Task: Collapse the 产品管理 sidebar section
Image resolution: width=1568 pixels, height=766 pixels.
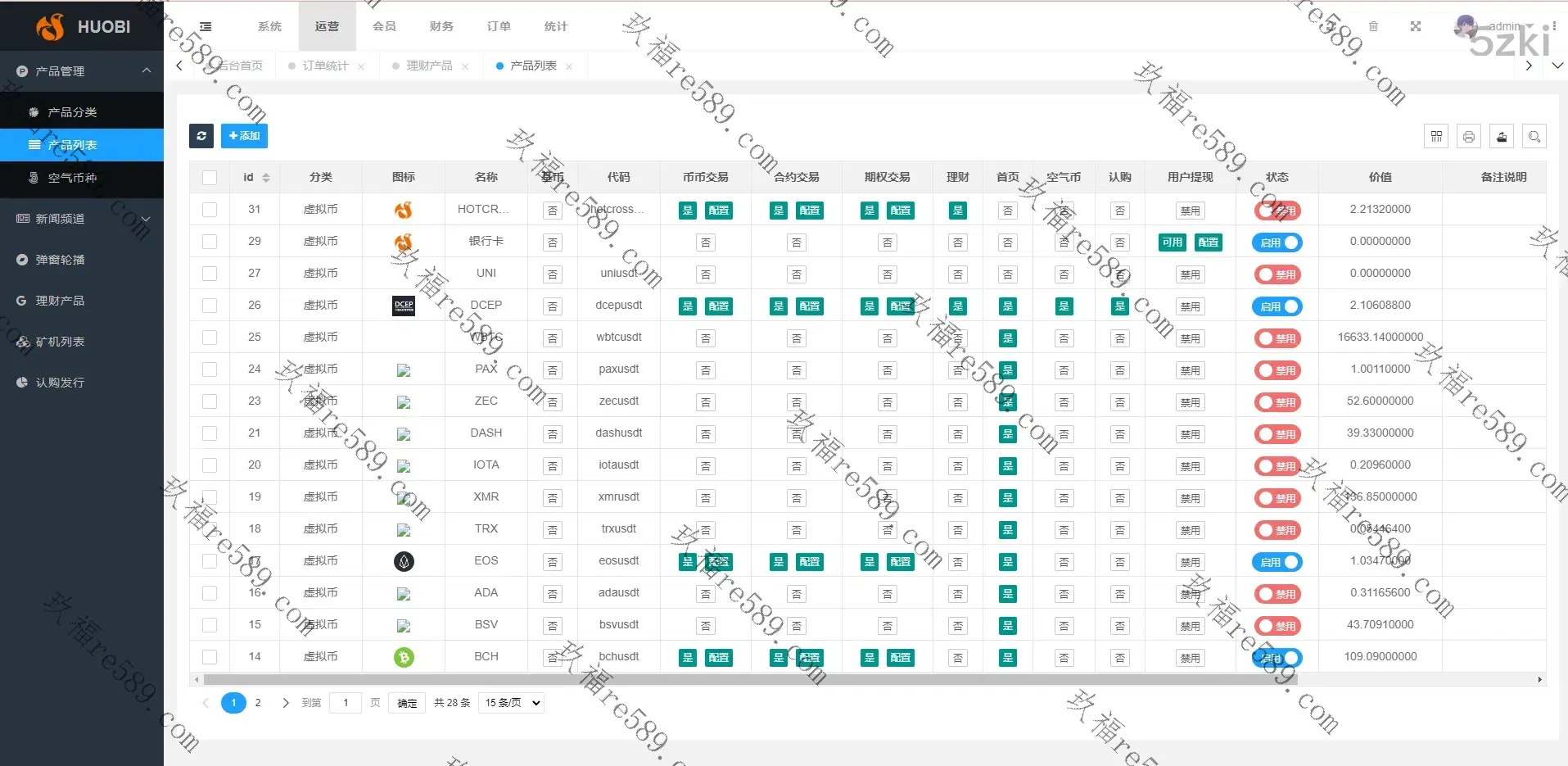Action: pos(82,71)
